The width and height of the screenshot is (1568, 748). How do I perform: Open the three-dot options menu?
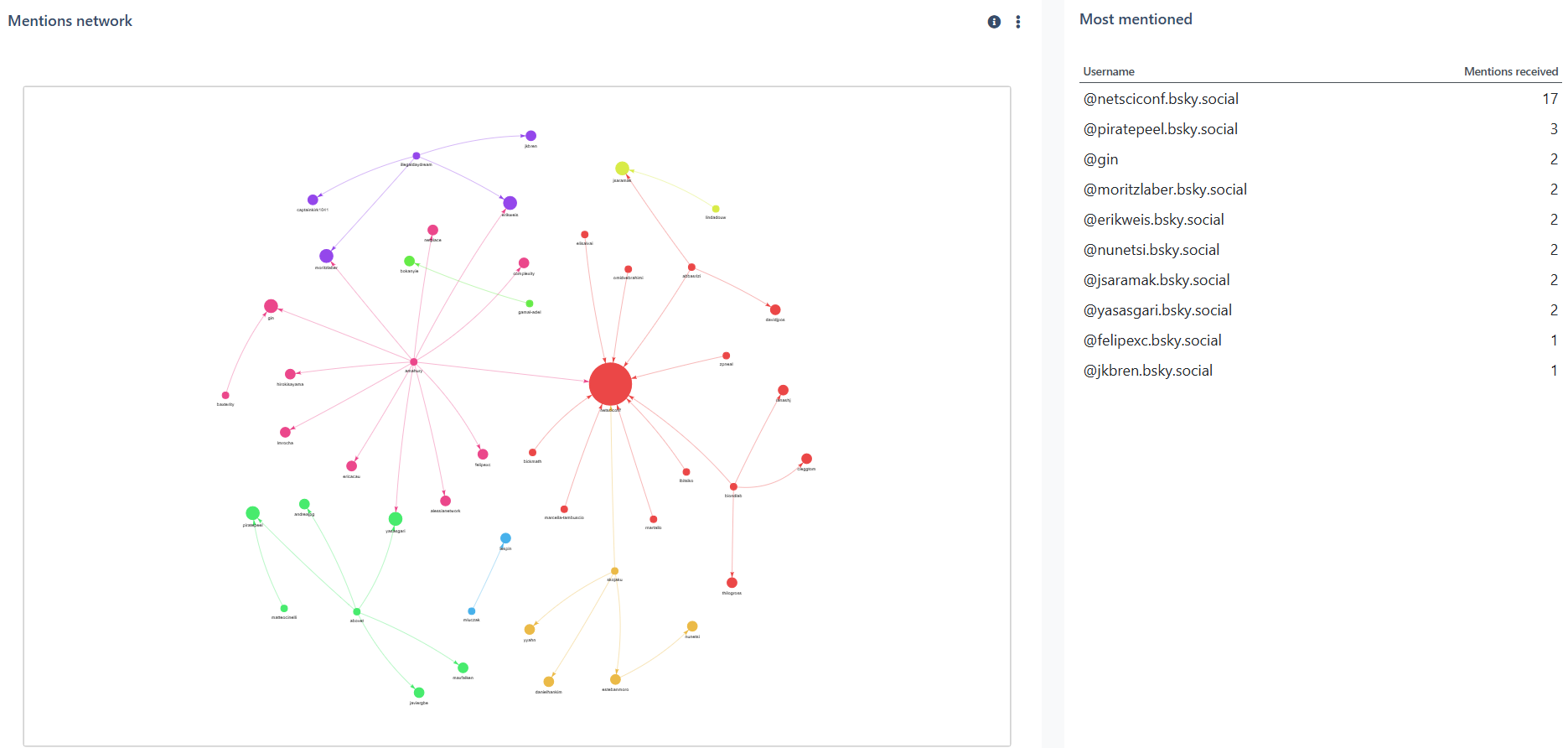pos(1018,22)
